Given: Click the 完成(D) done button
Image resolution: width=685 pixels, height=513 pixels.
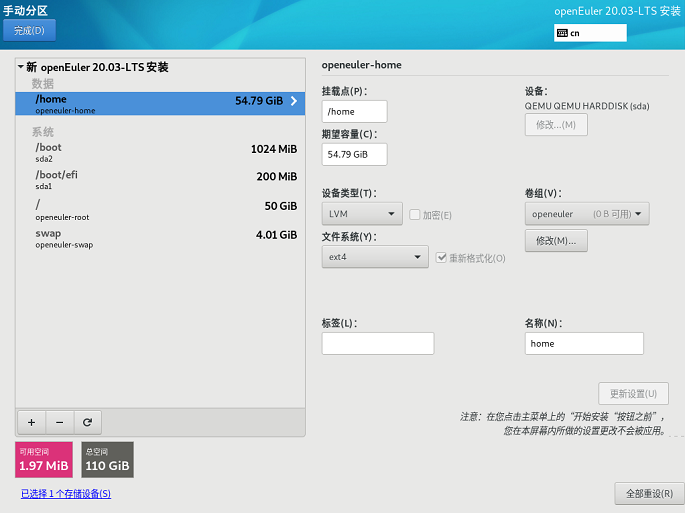Looking at the screenshot, I should coord(29,30).
